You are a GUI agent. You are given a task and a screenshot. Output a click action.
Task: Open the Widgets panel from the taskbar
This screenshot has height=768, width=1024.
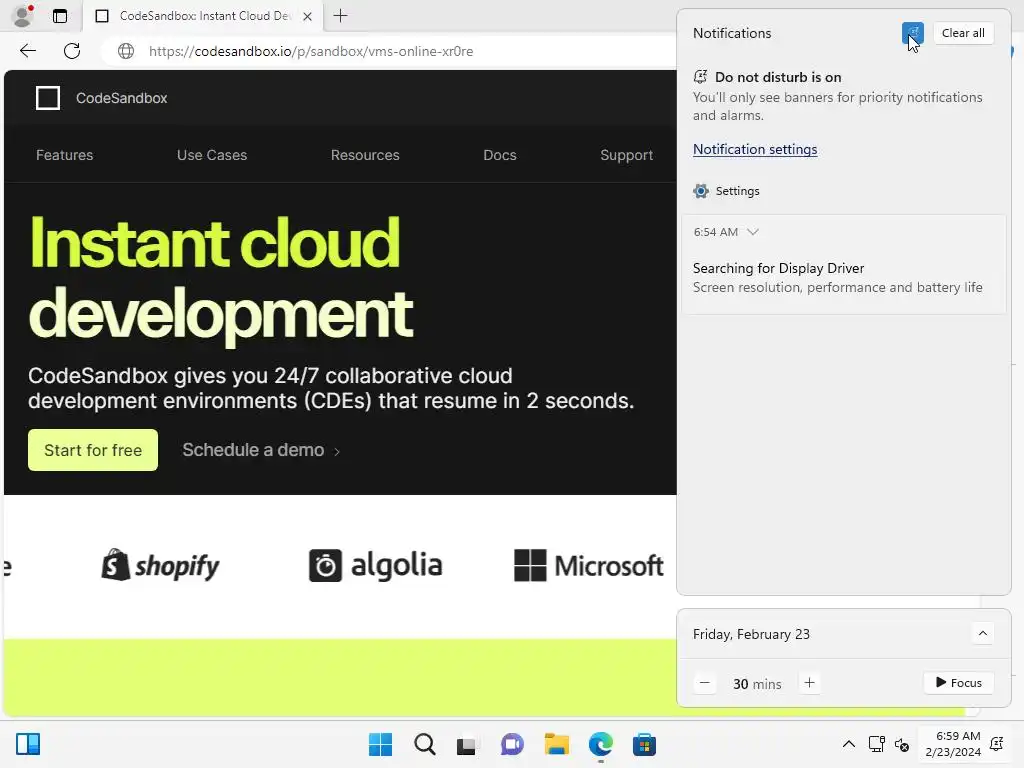[28, 744]
